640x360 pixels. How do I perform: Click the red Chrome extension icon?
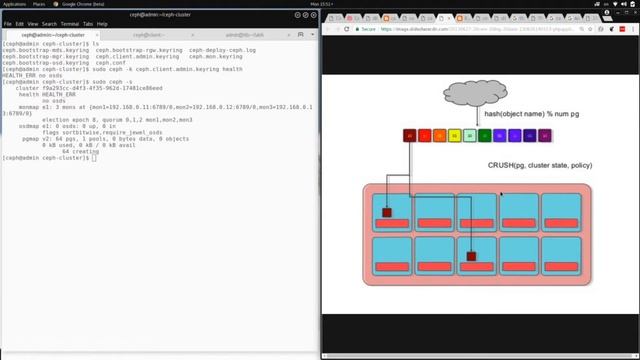(x=622, y=29)
